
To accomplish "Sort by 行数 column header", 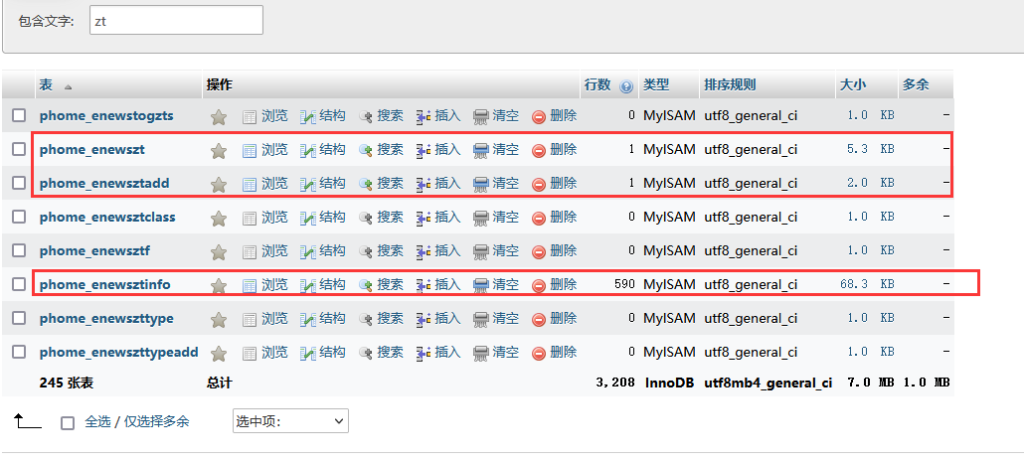I will tap(598, 84).
